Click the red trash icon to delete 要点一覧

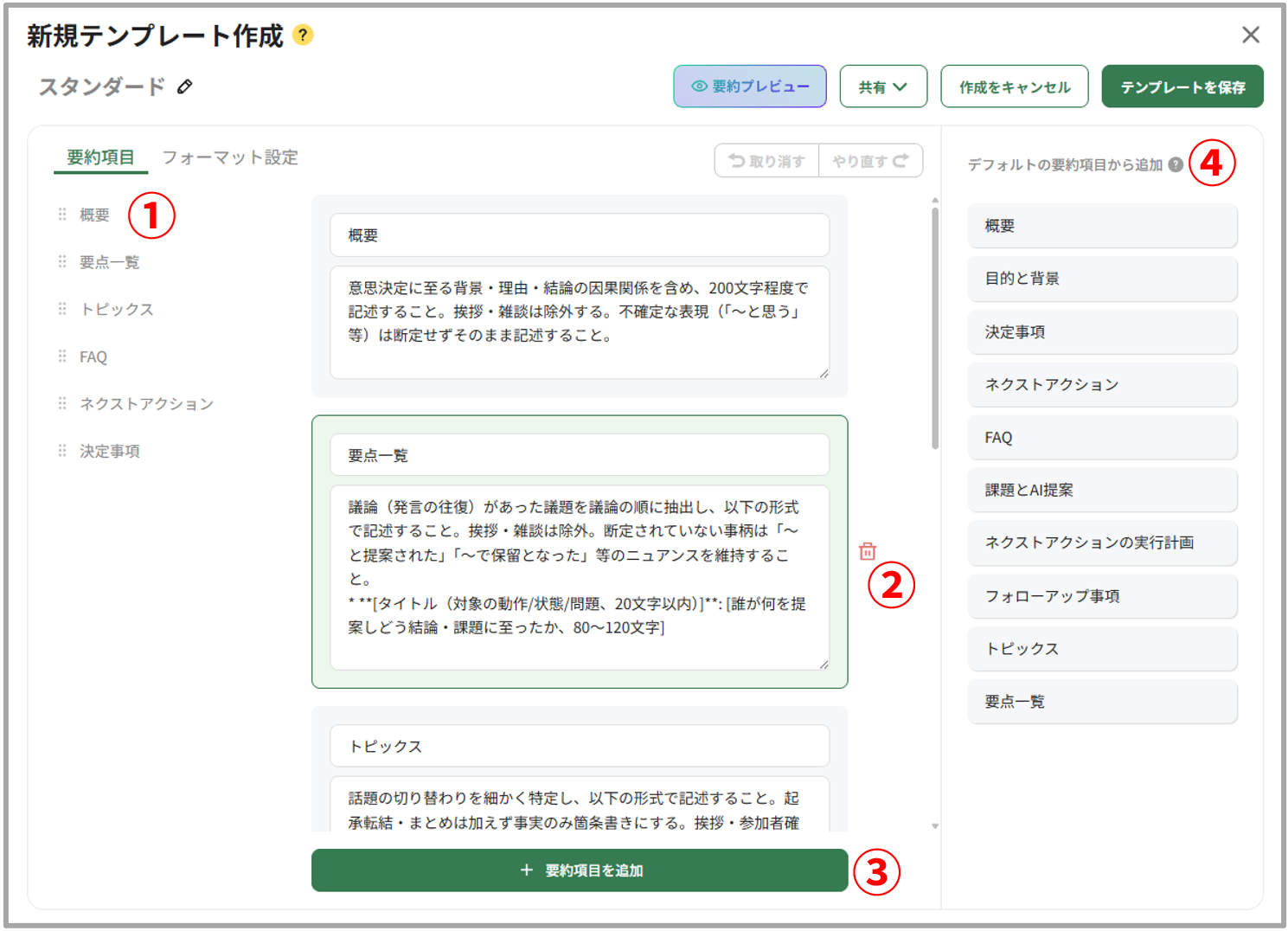[x=868, y=551]
